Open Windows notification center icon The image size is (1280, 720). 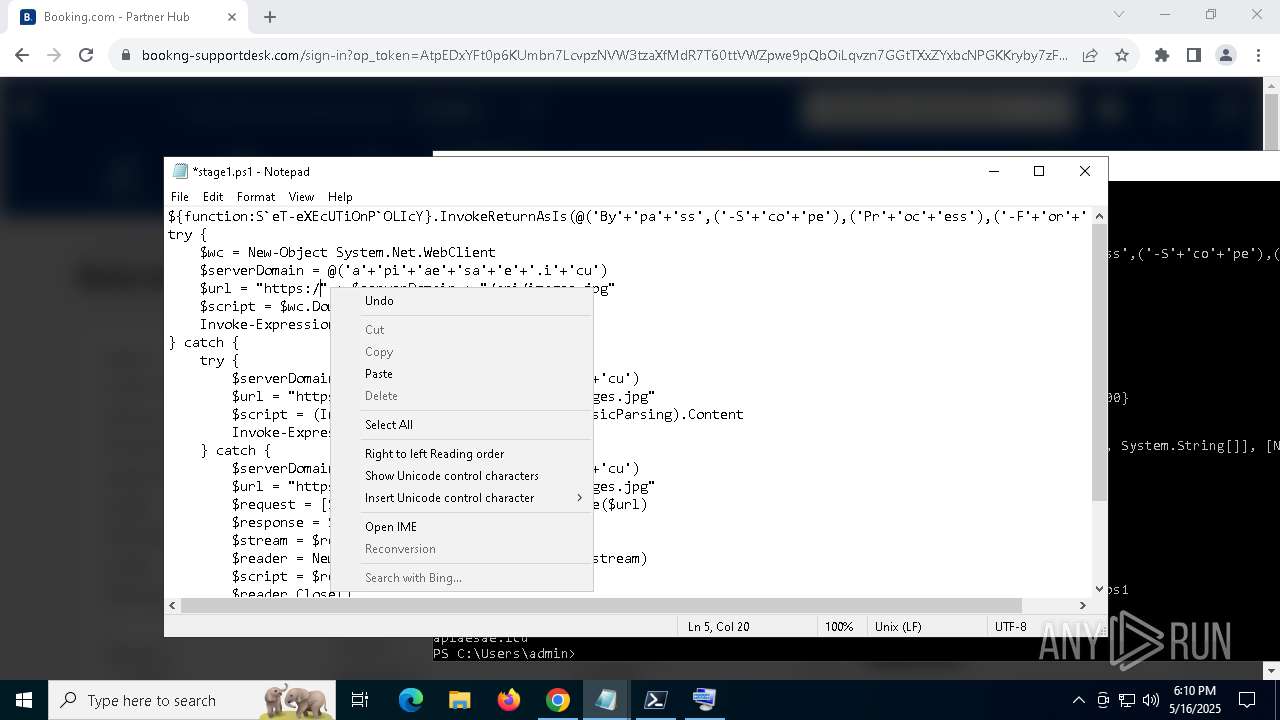[1247, 700]
